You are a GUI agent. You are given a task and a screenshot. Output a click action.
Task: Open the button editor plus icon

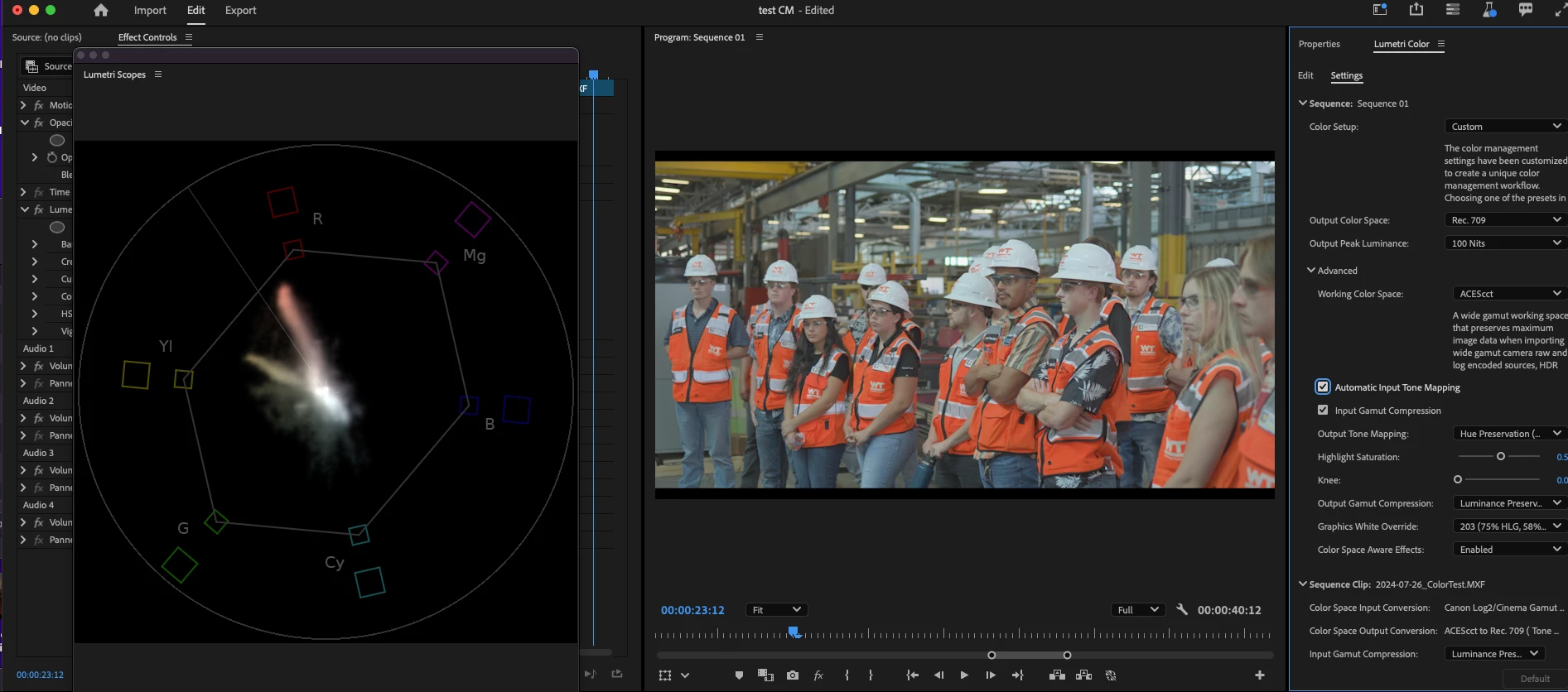coord(1259,675)
